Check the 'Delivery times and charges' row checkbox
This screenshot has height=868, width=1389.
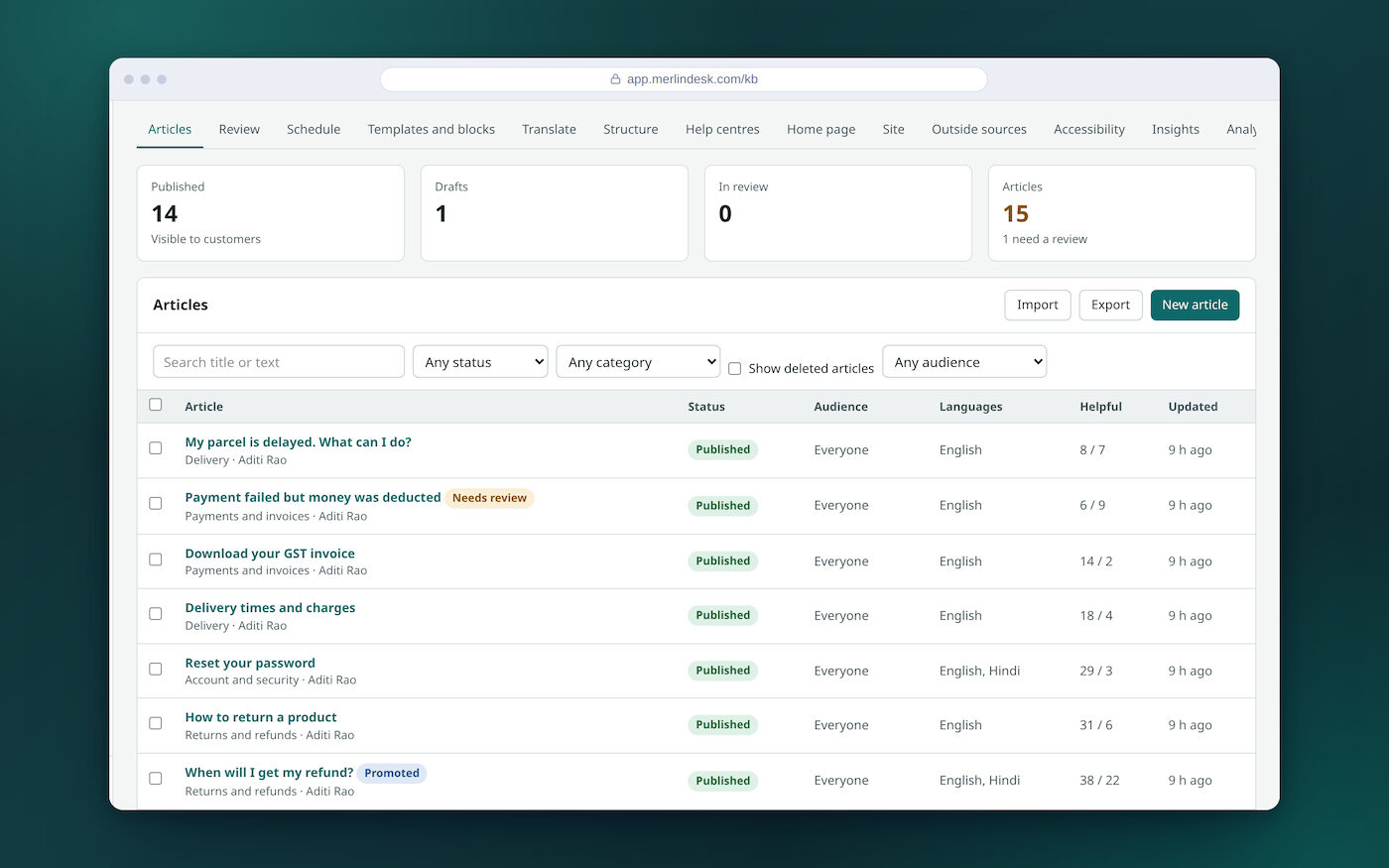tap(156, 614)
